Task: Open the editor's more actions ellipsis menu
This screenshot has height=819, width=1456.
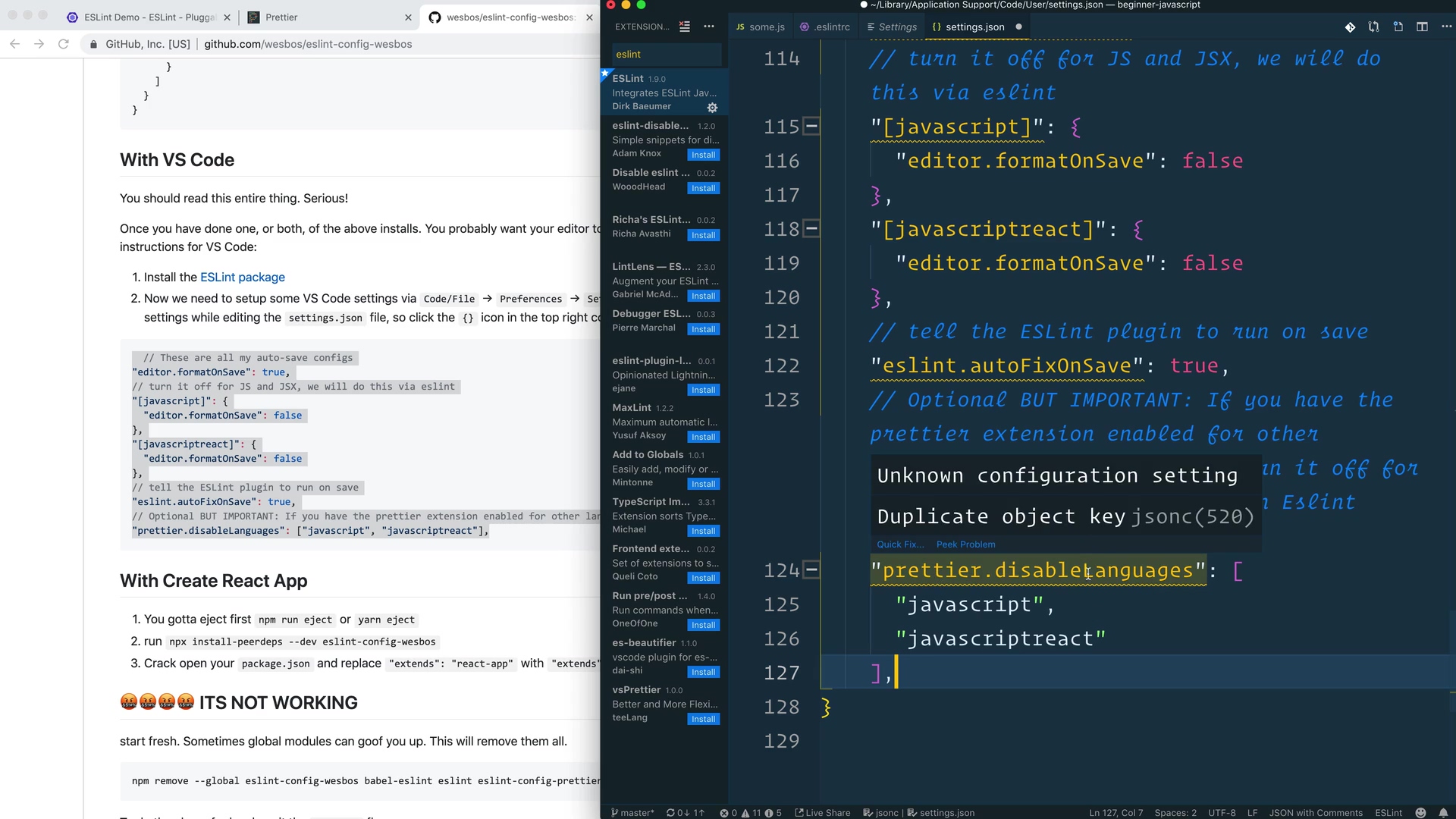Action: tap(1446, 27)
